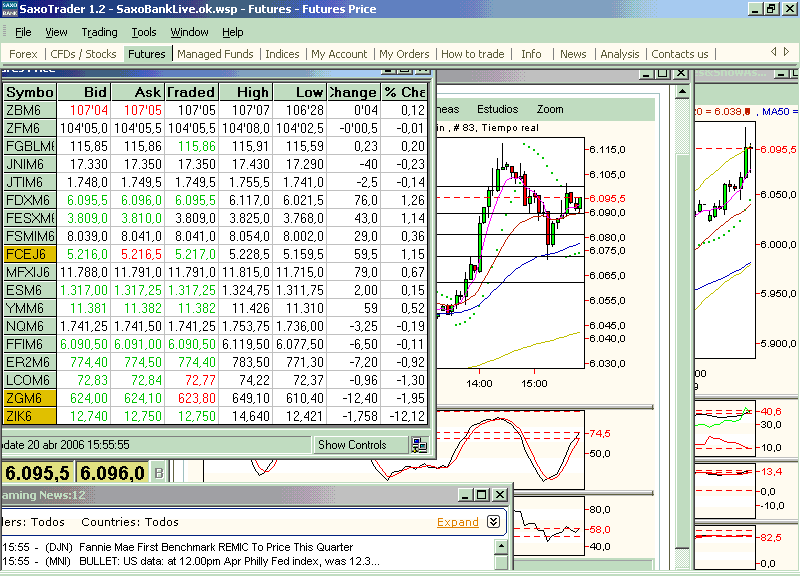This screenshot has width=800, height=576.
Task: Open the Help menu
Action: click(x=233, y=32)
